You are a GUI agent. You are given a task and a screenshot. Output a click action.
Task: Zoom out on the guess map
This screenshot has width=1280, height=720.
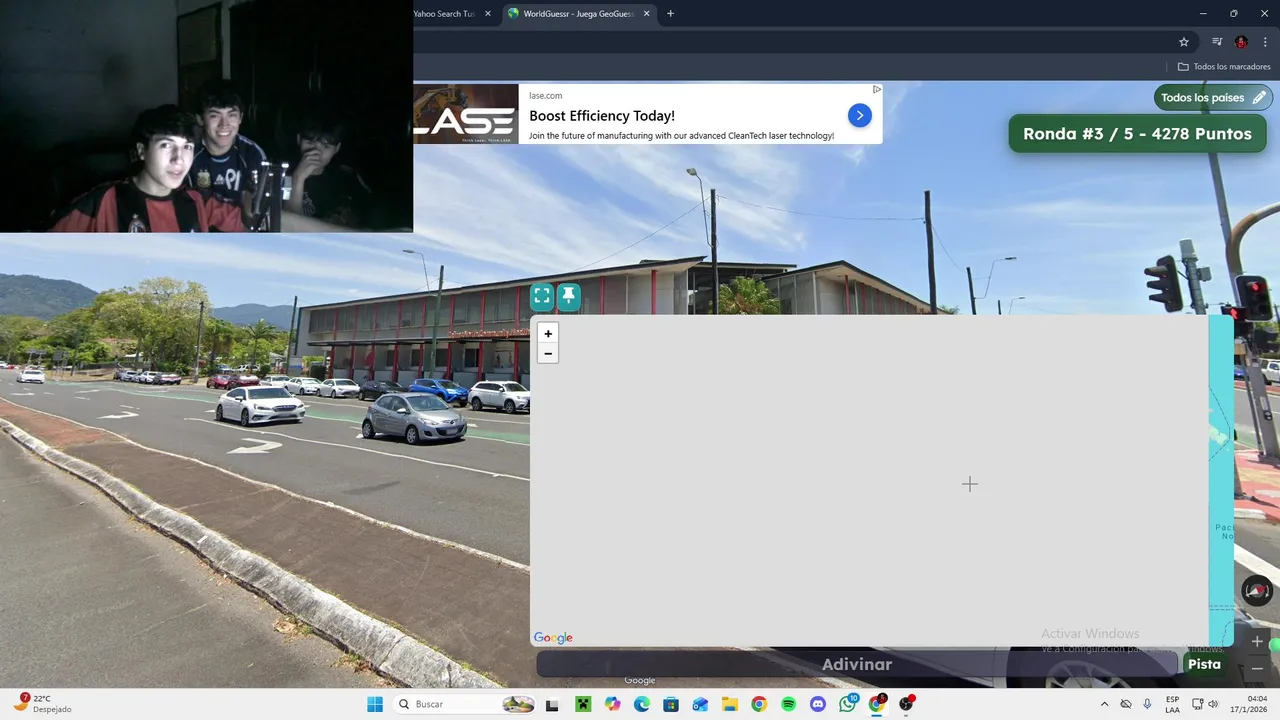click(548, 354)
